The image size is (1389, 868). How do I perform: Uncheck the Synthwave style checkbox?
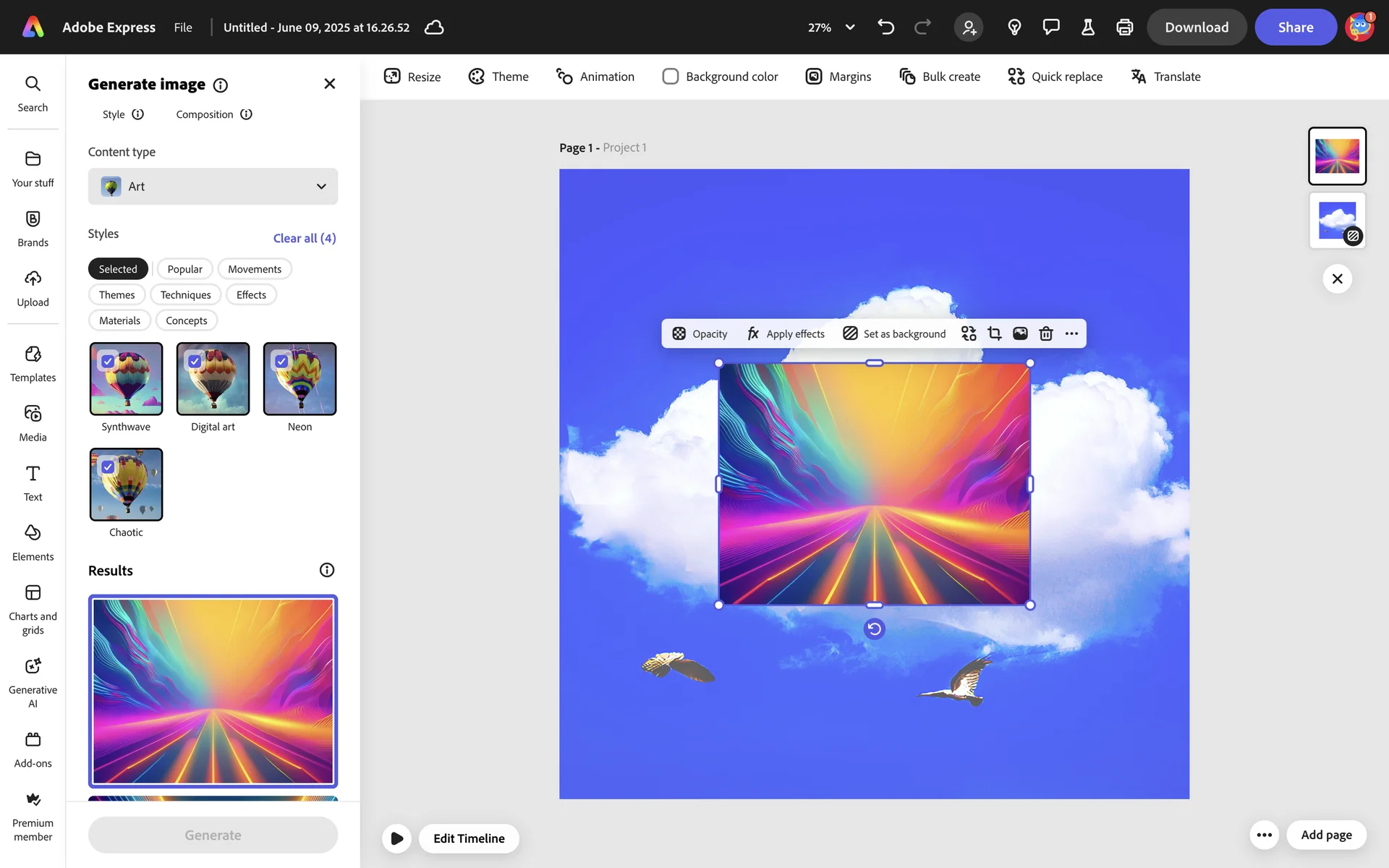click(x=108, y=361)
